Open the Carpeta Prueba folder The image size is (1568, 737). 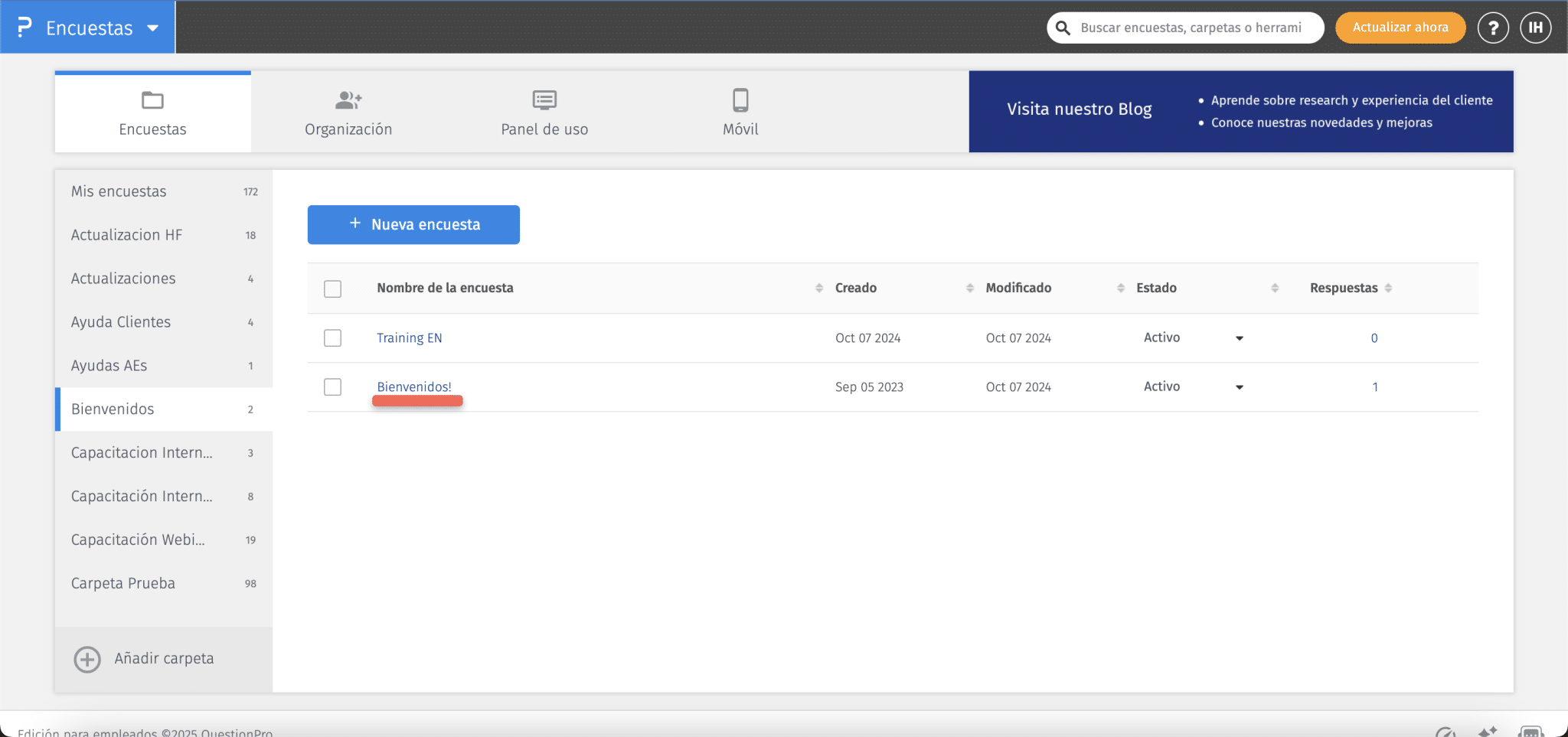(x=123, y=582)
